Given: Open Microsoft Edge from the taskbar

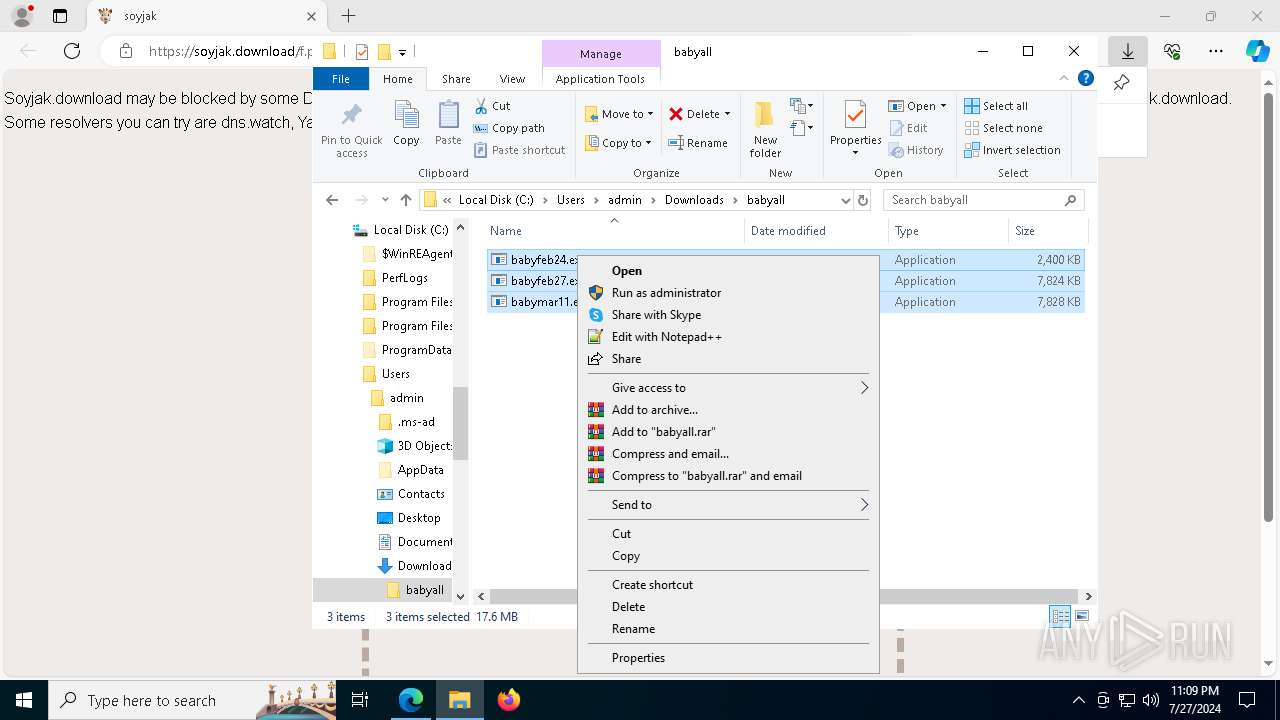Looking at the screenshot, I should click(411, 700).
